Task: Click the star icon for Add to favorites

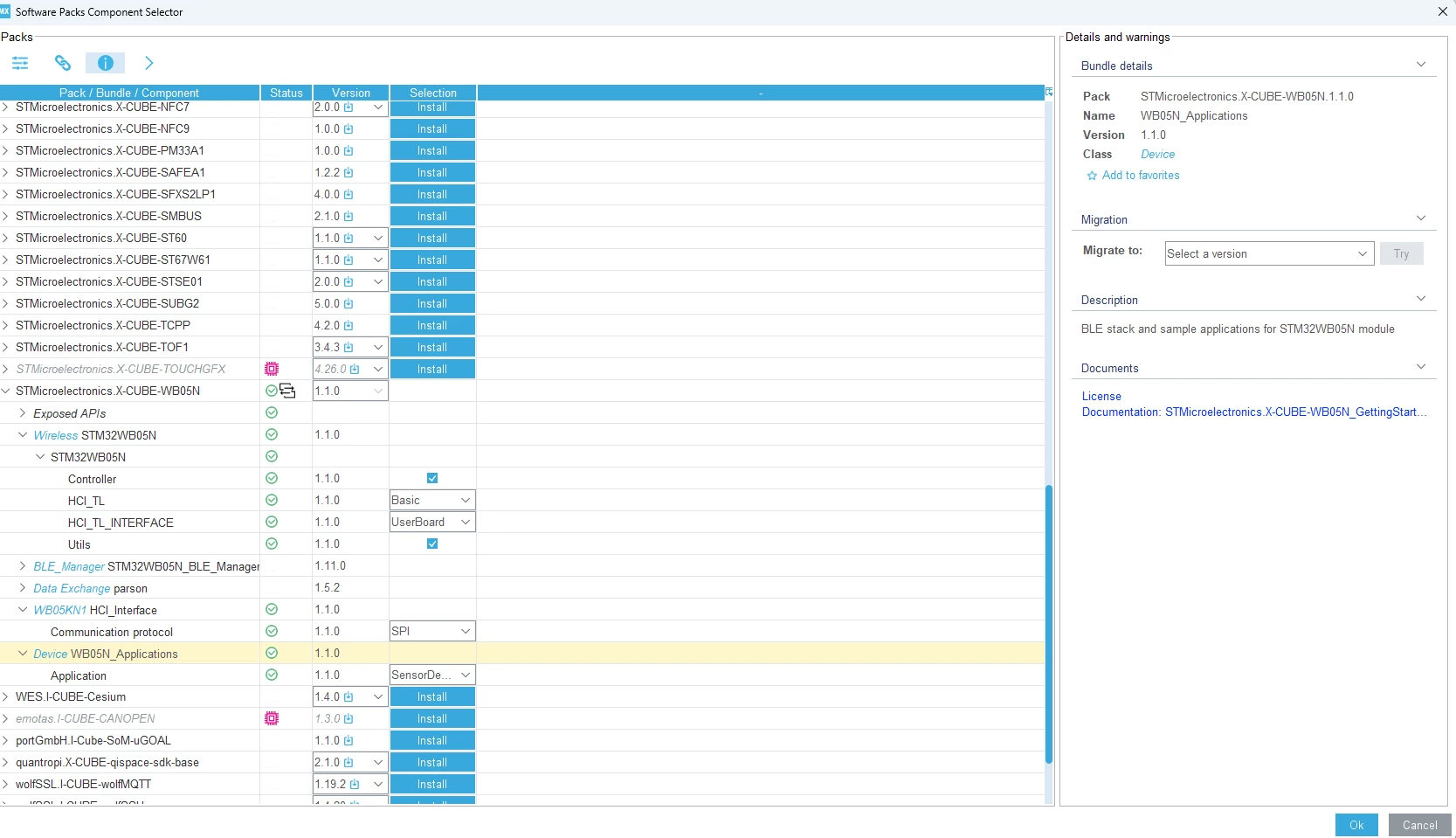Action: tap(1092, 176)
